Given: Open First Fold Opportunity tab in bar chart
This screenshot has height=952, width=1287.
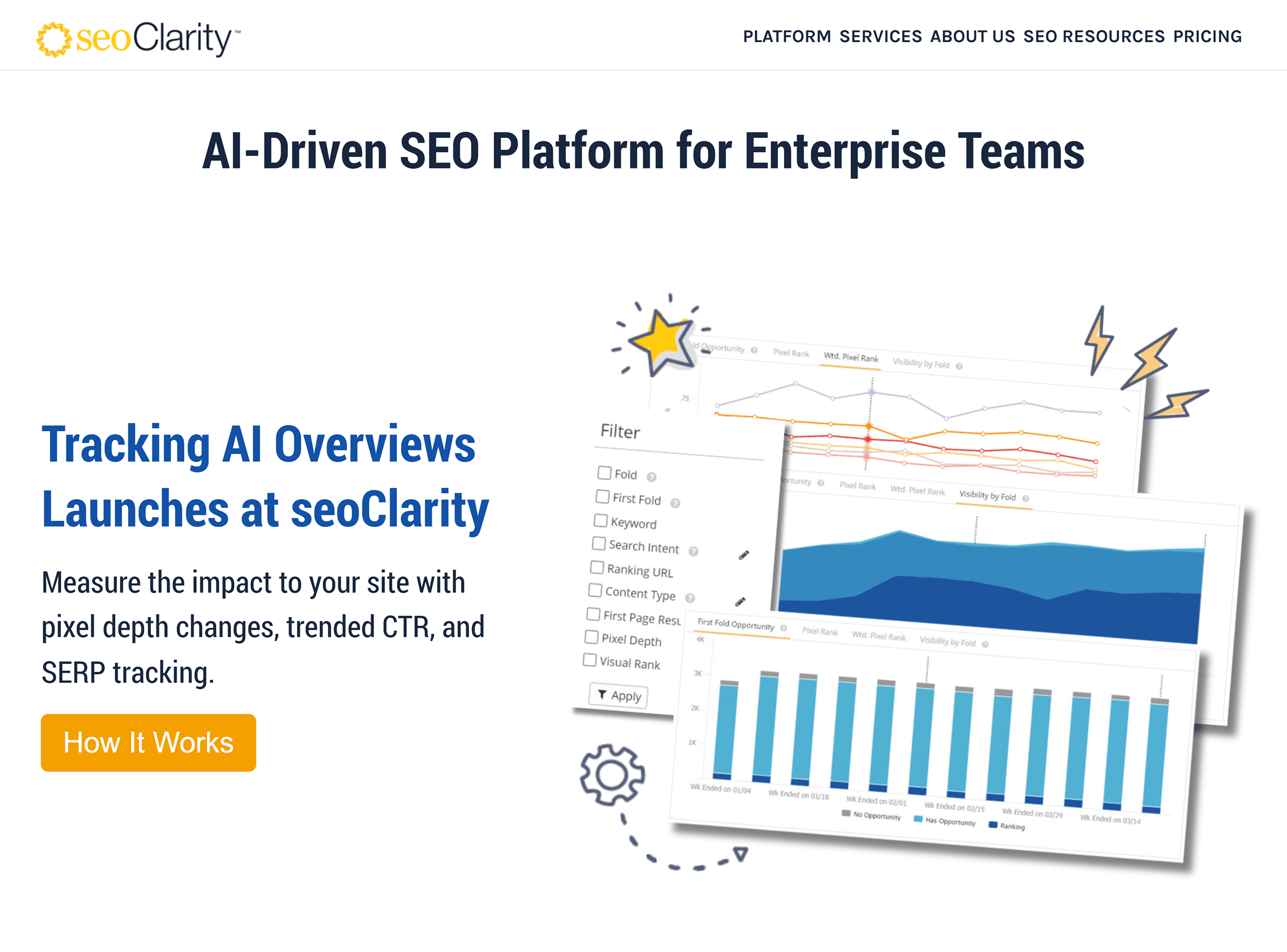Looking at the screenshot, I should [736, 624].
